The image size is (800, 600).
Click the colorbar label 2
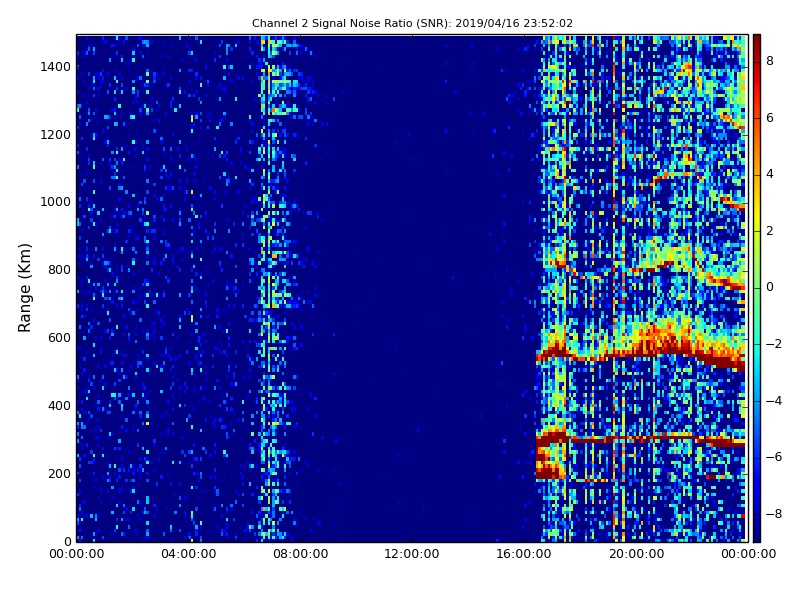tap(770, 231)
